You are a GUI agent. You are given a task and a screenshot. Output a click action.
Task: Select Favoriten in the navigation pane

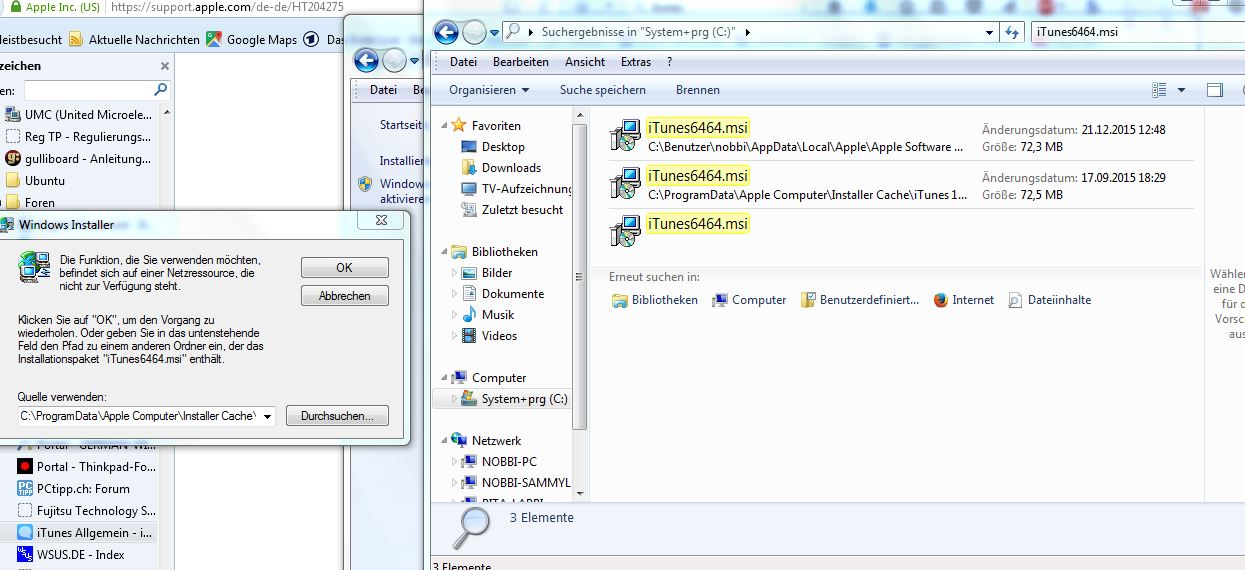click(x=496, y=126)
